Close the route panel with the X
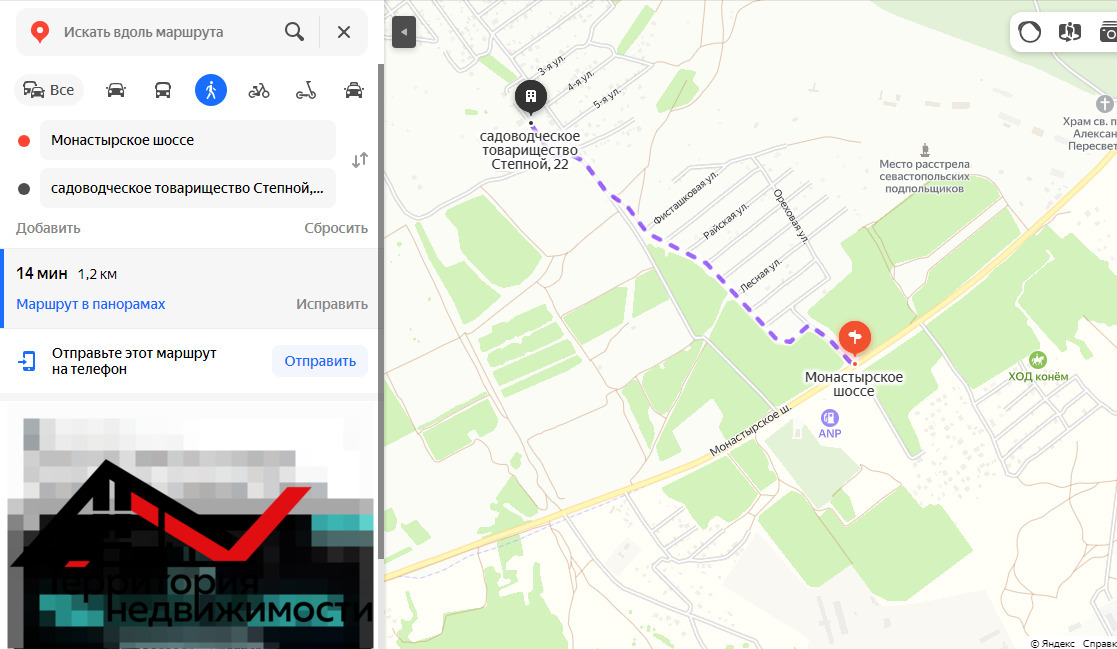 coord(344,32)
